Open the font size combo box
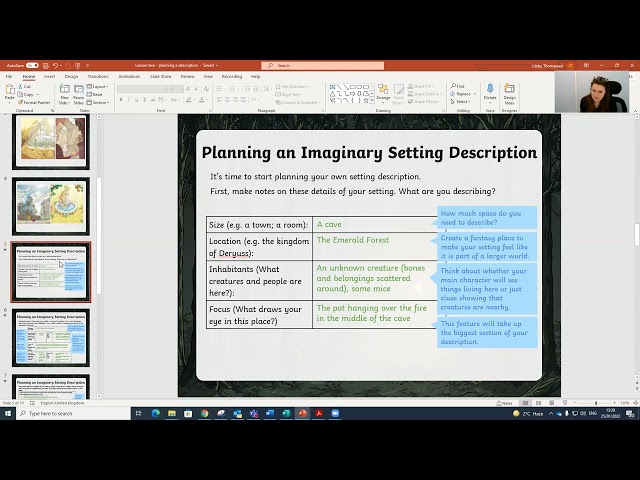This screenshot has height=480, width=640. coord(176,89)
